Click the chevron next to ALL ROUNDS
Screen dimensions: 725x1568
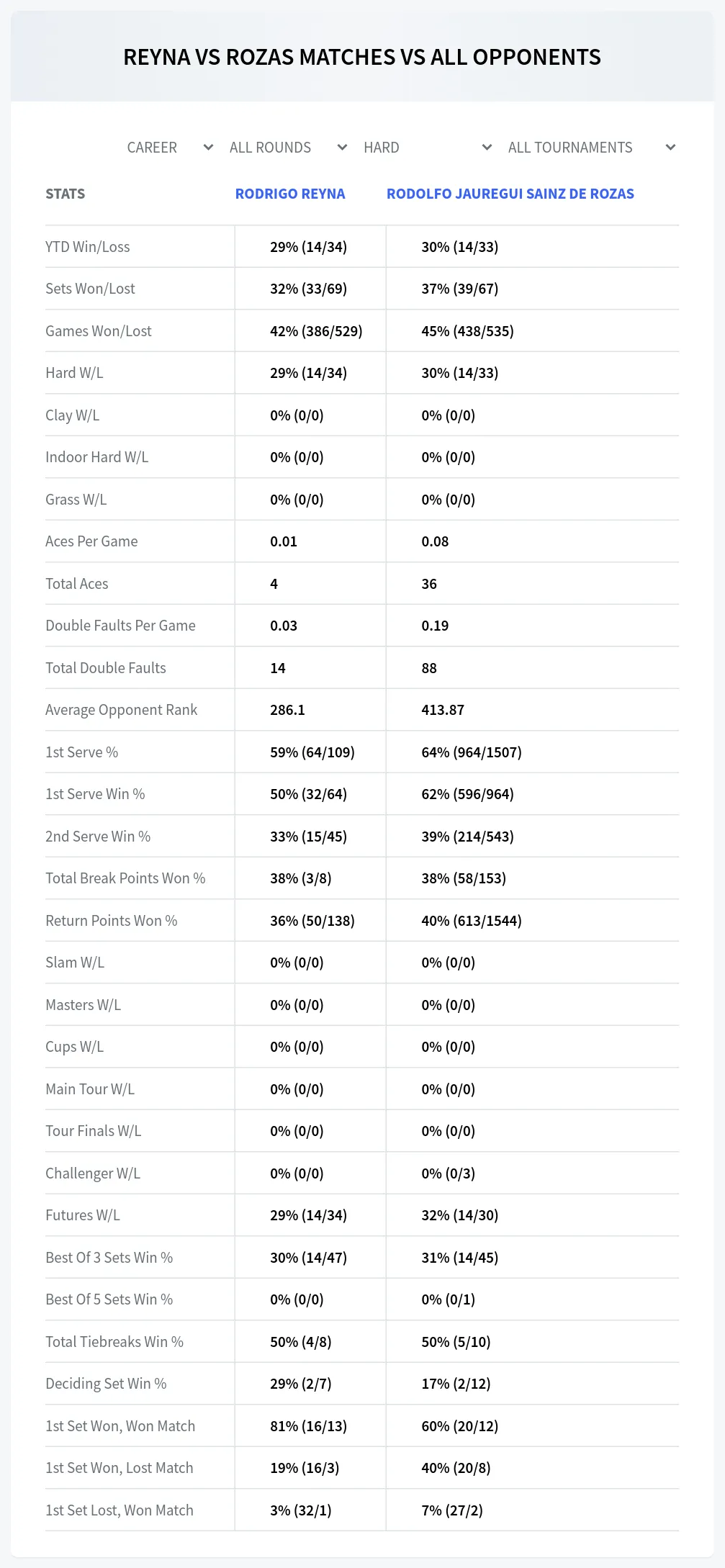point(342,148)
